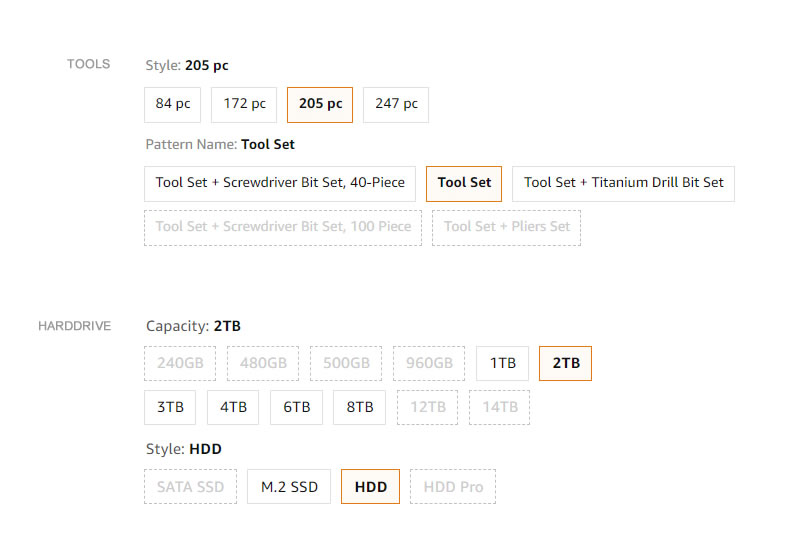Select the unavailable HDD Pro style

tap(452, 487)
